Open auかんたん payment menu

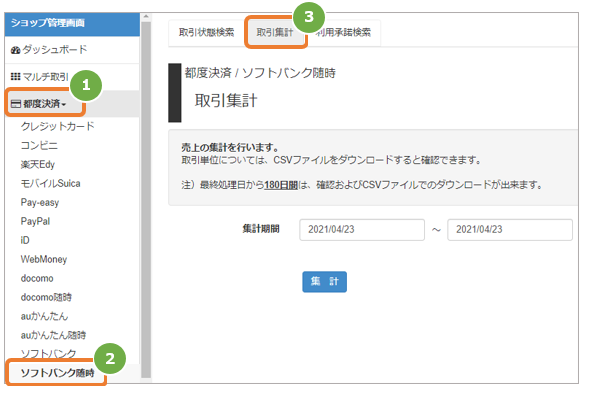pos(44,316)
